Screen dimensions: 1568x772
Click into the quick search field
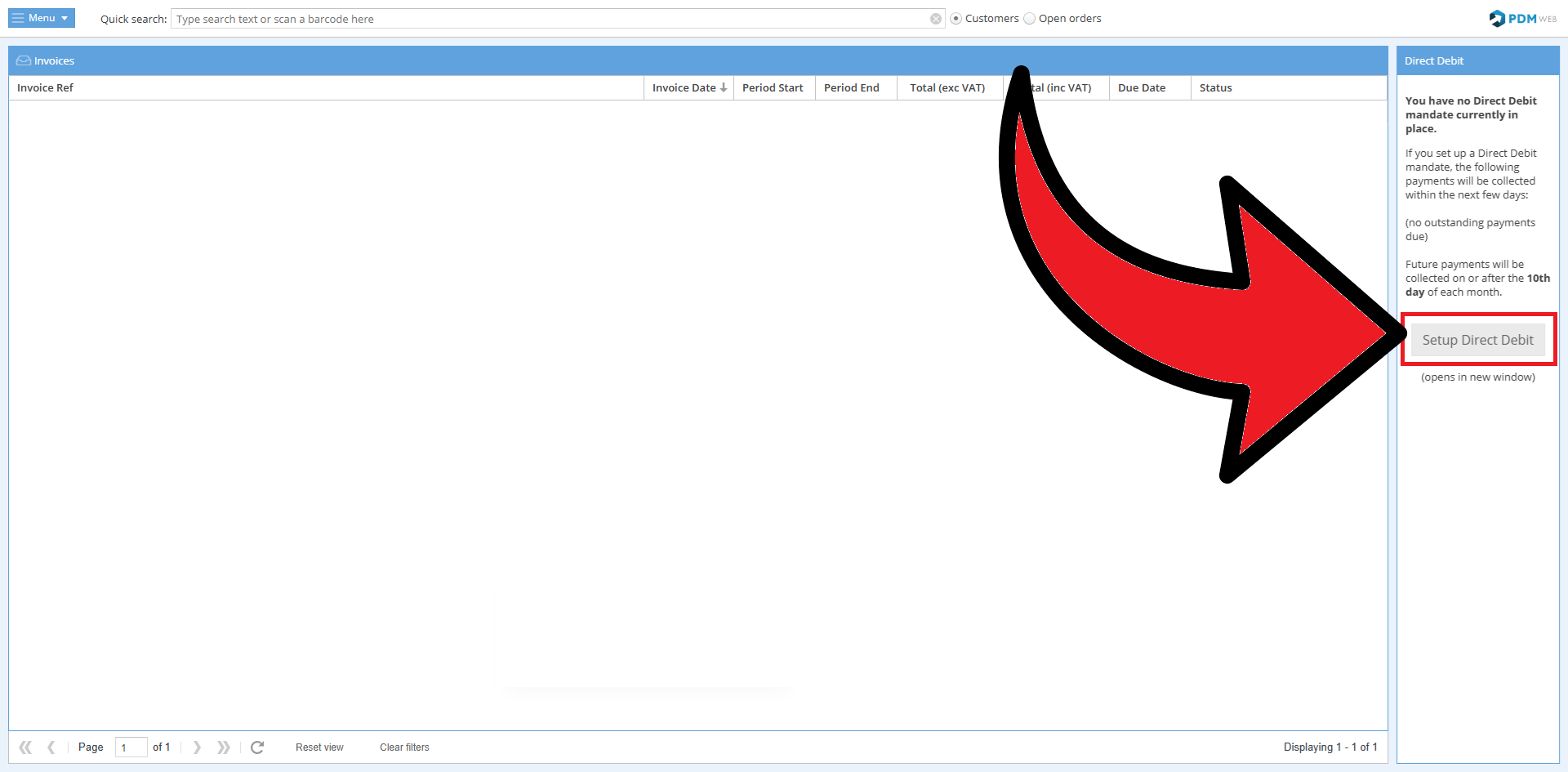click(x=547, y=19)
